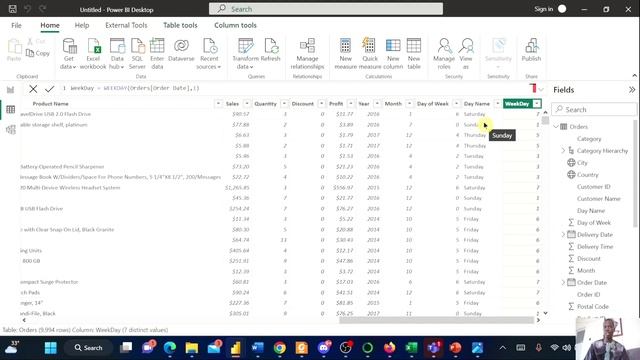Expand the formula bar
Screen dimensions: 640x360
pos(541,89)
